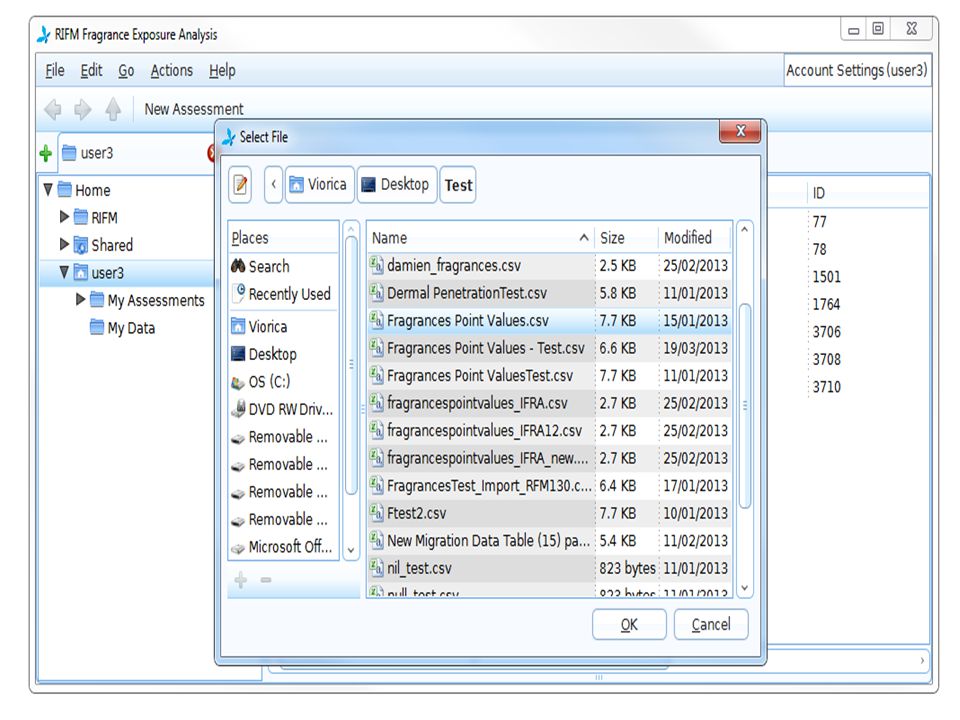Image resolution: width=960 pixels, height=720 pixels.
Task: Click the Places list scroll down arrow
Action: click(x=351, y=550)
